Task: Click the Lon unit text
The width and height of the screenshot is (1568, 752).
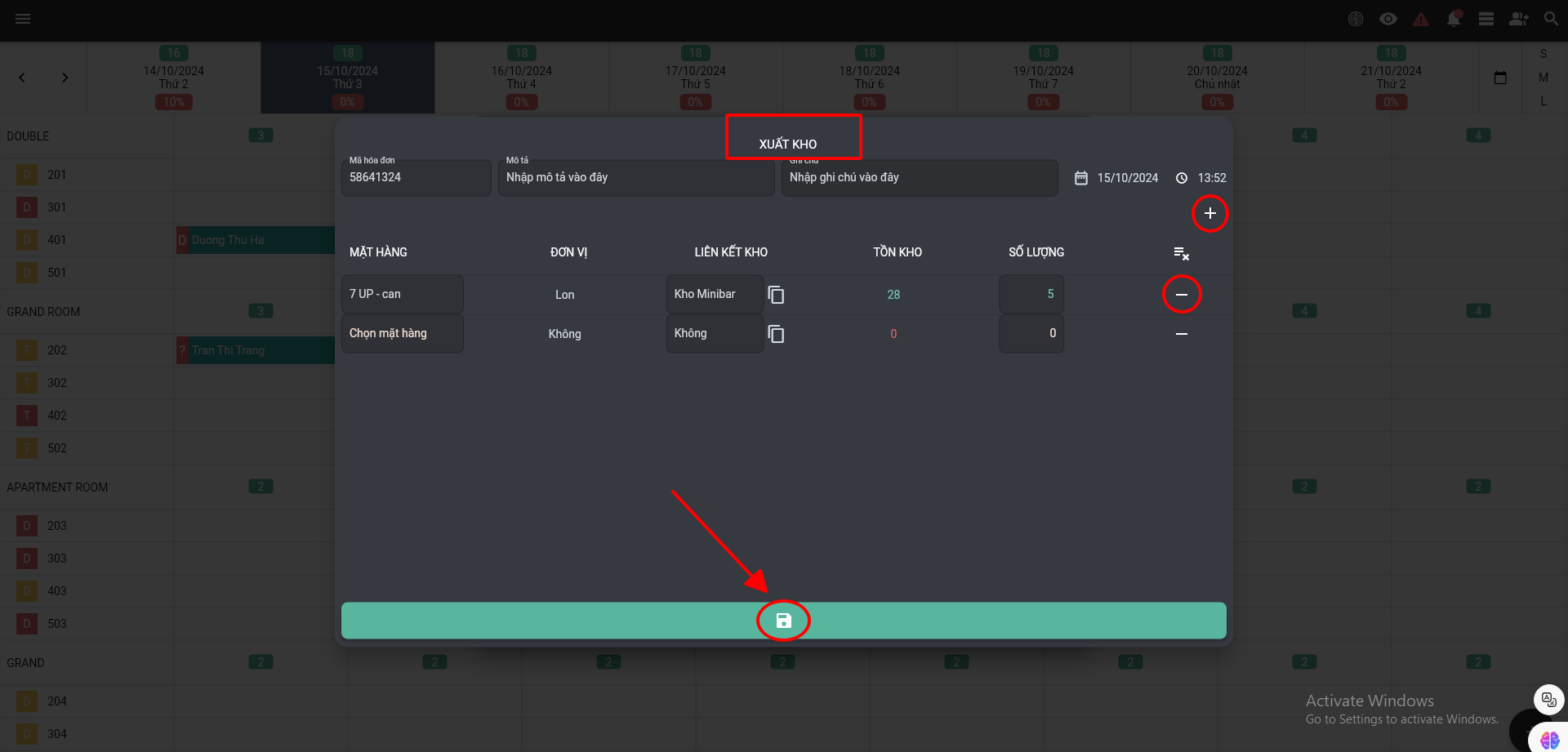Action: [564, 295]
